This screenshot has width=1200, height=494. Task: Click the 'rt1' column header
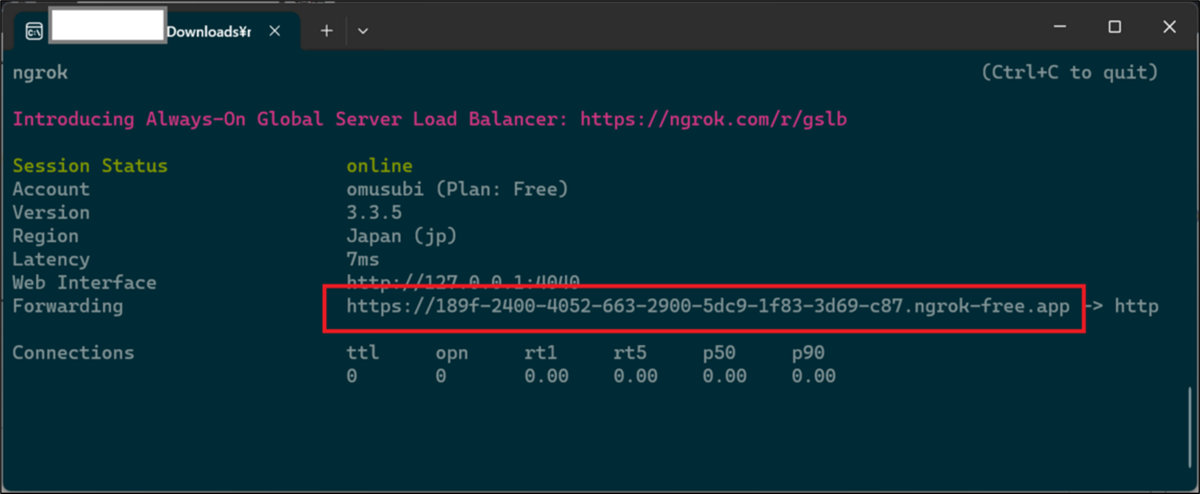541,353
